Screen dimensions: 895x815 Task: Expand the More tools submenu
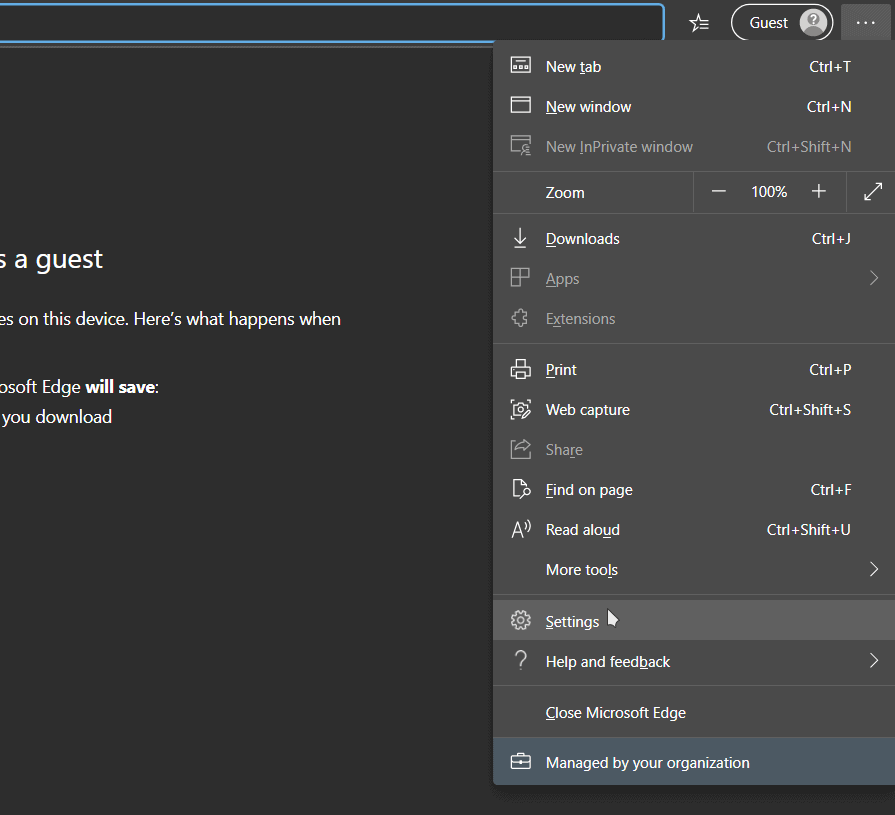872,569
